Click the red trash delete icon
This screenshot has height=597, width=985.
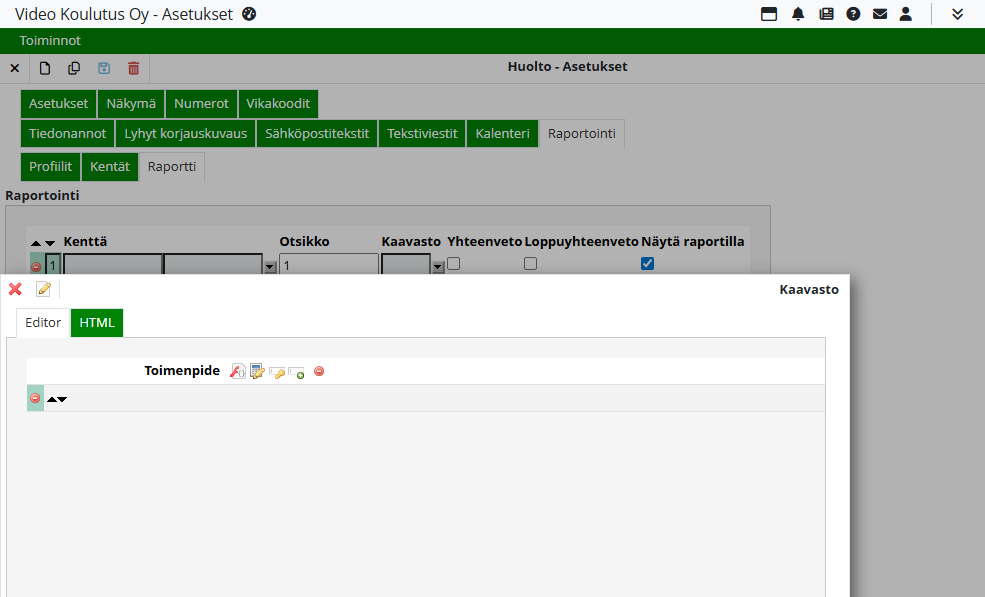tap(133, 68)
